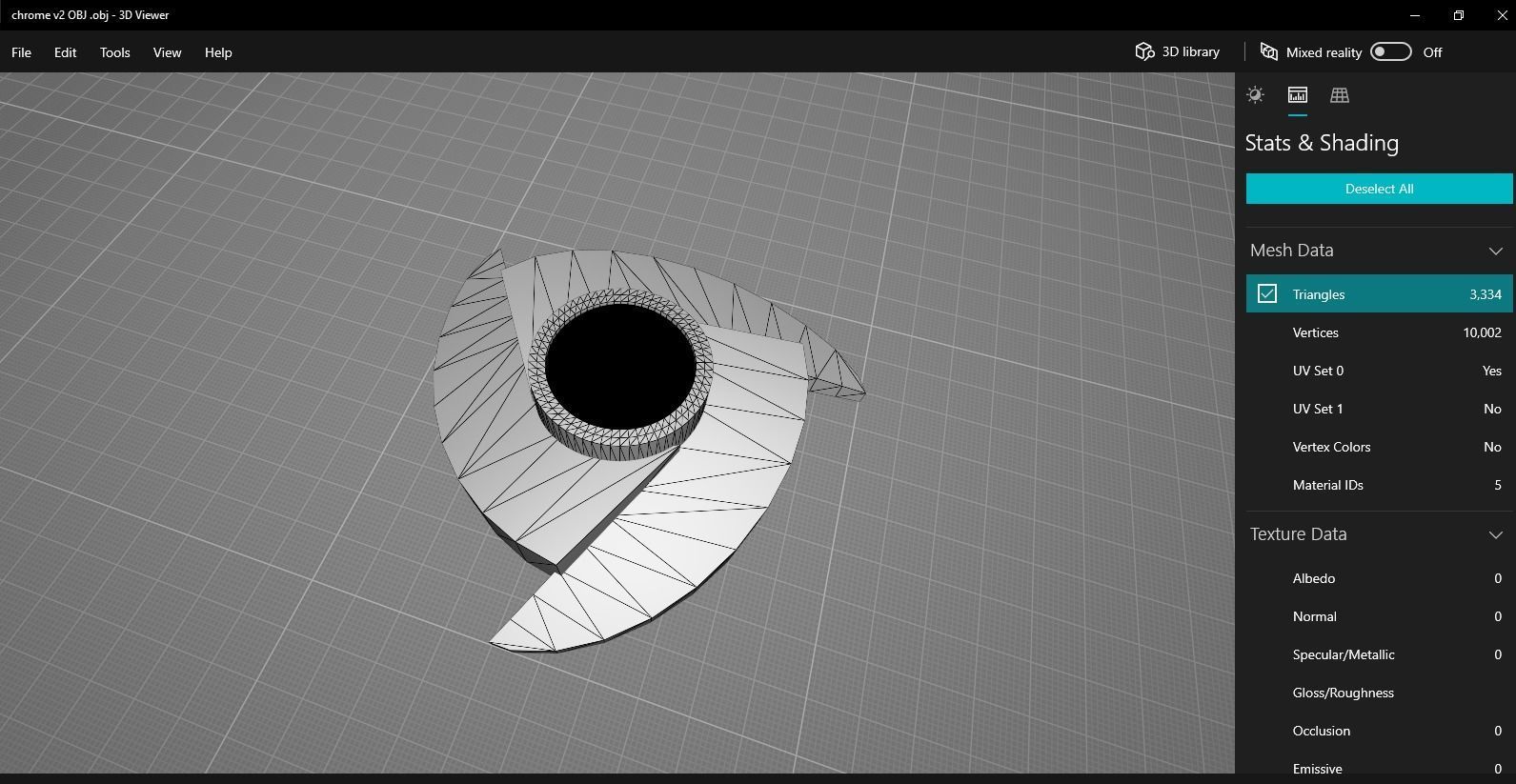Select the UV Set 1 row
1516x784 pixels.
tap(1379, 409)
